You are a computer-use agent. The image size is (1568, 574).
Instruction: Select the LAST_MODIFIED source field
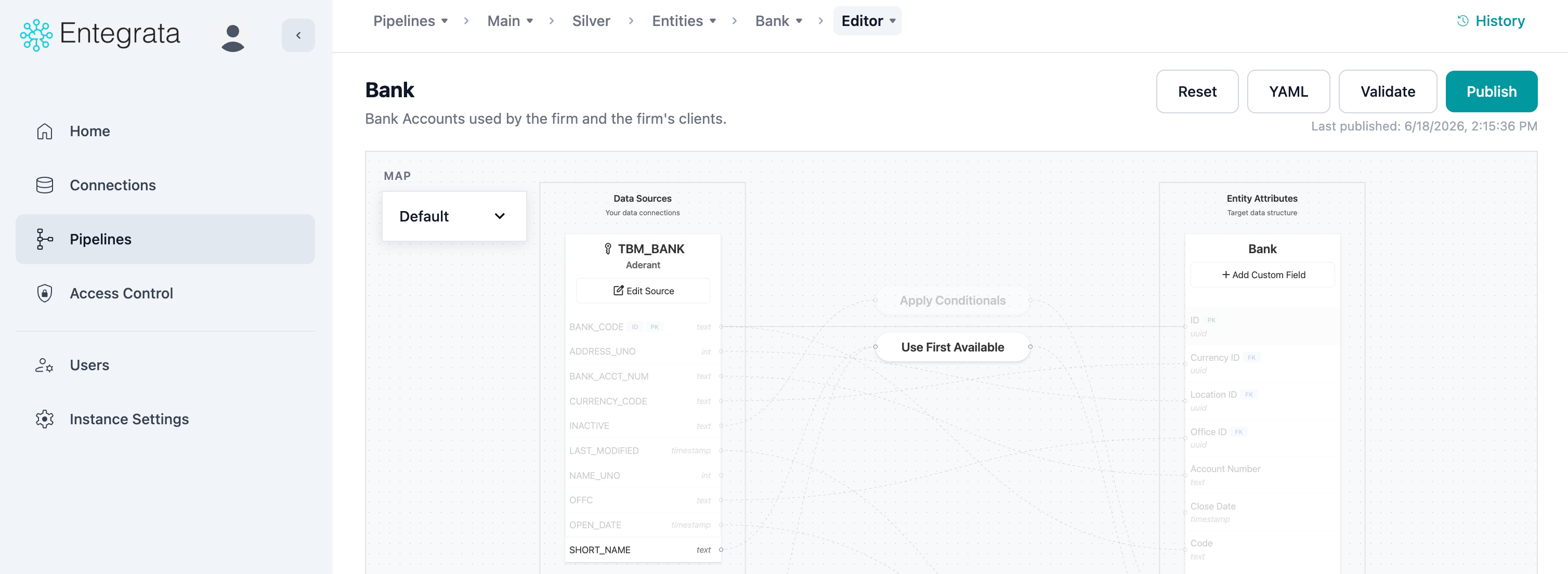point(643,450)
